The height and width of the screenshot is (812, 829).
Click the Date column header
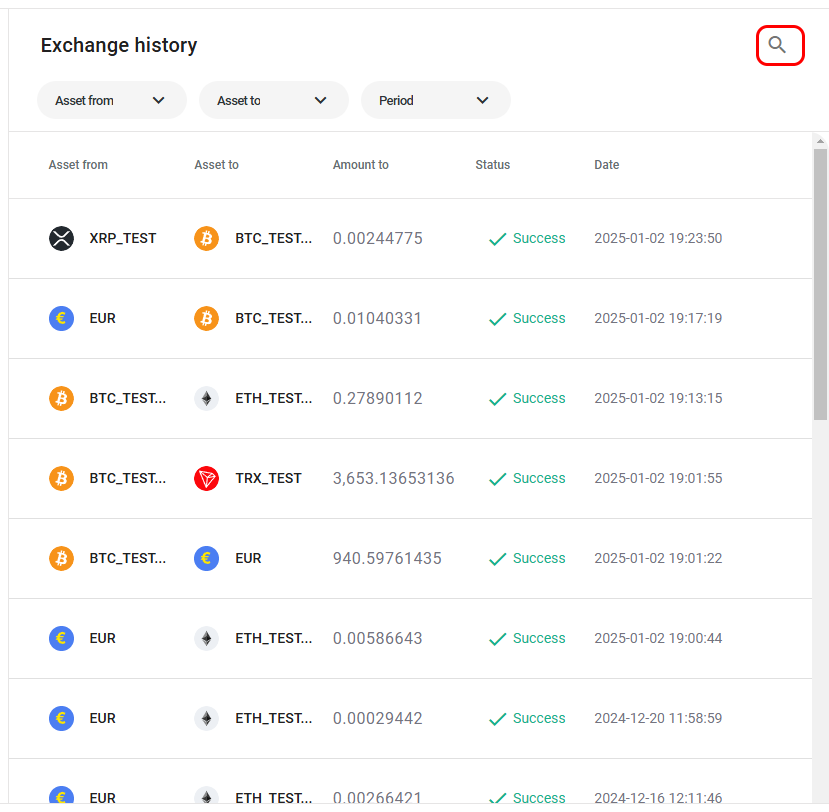pos(606,165)
